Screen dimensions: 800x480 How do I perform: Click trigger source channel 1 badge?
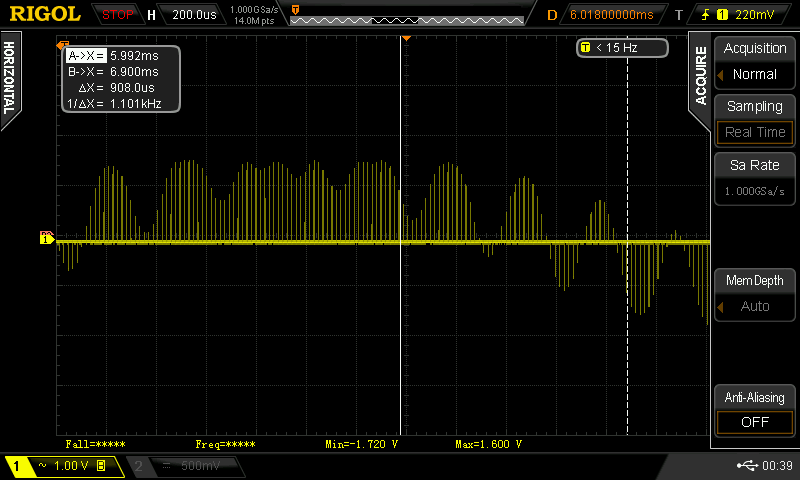coord(722,15)
